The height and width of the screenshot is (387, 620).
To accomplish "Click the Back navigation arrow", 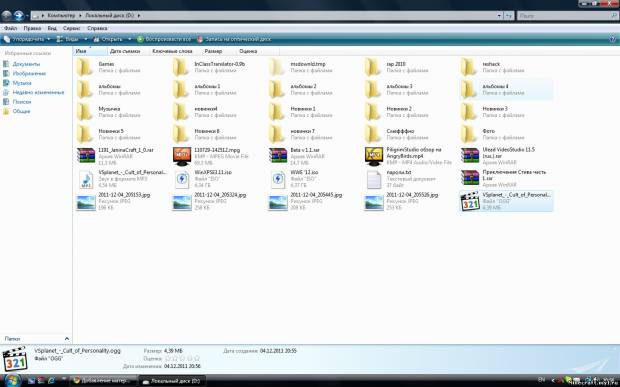I will (6, 16).
